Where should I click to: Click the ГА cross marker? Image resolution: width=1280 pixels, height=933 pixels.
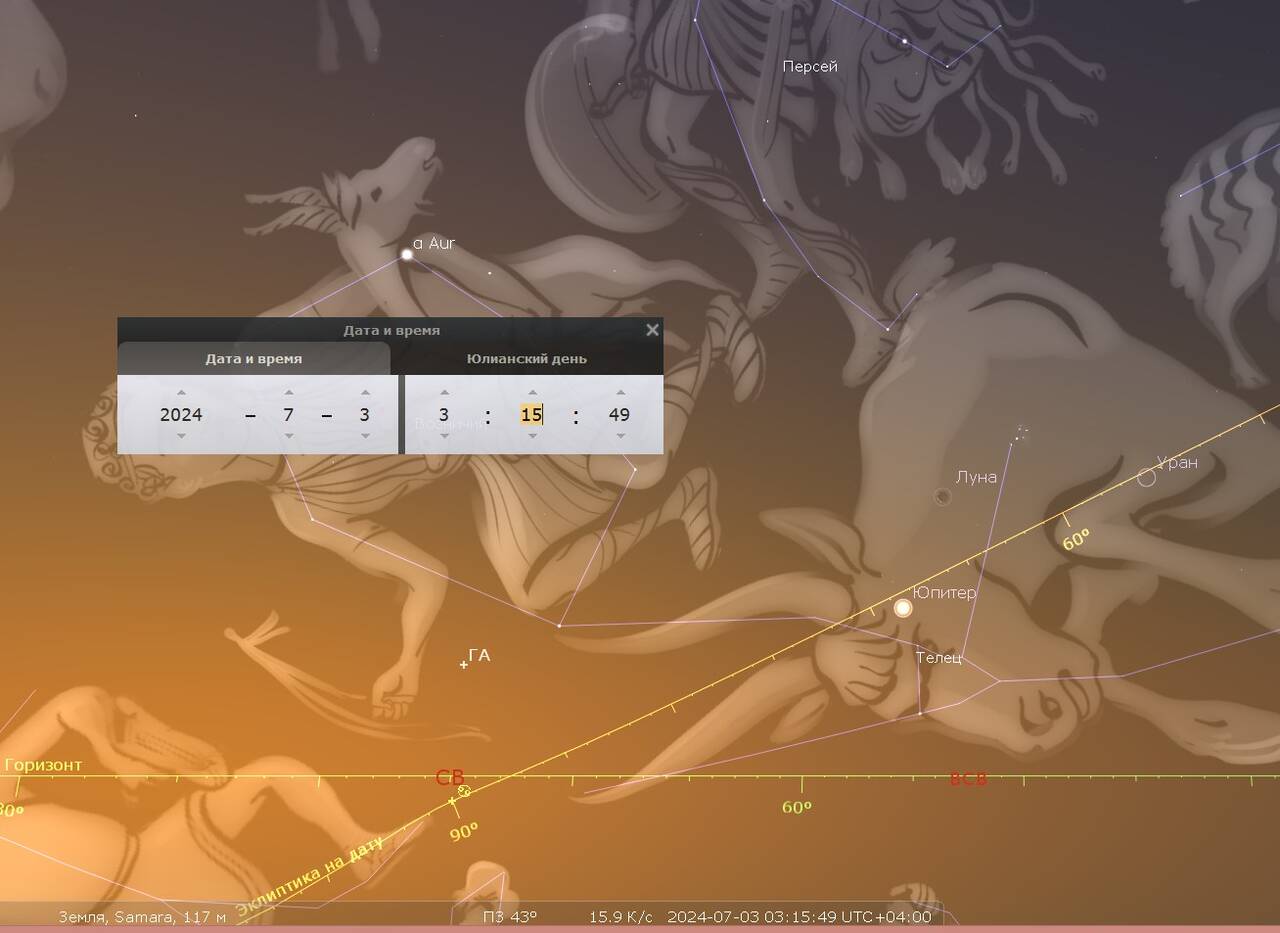click(x=464, y=664)
